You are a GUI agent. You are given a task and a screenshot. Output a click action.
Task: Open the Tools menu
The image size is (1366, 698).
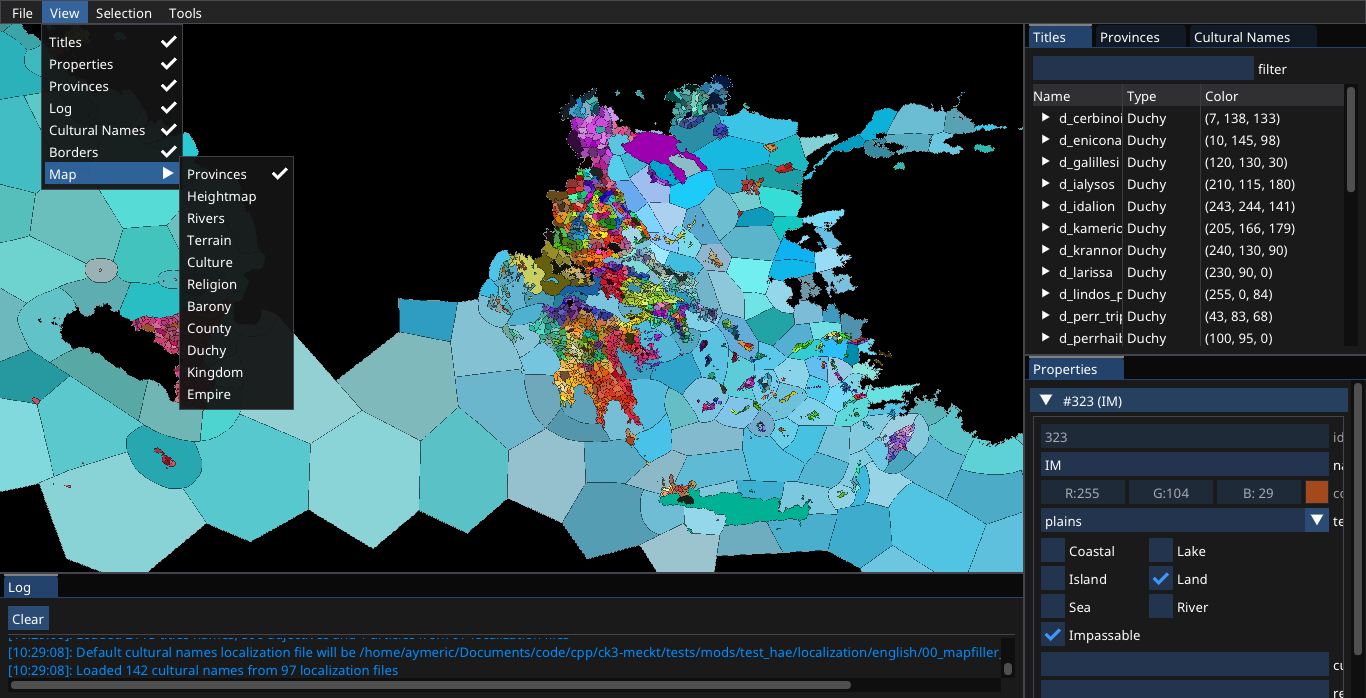184,13
